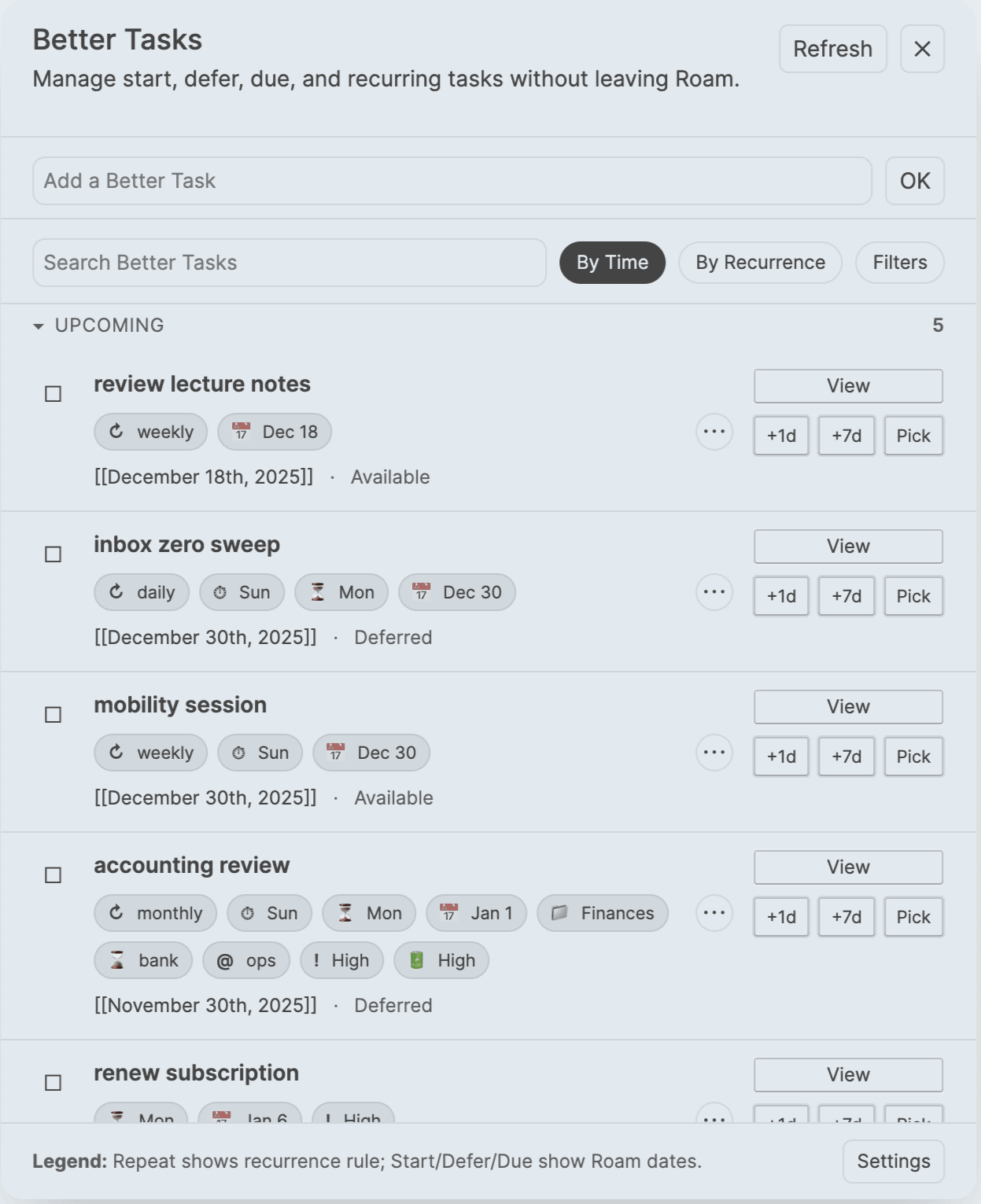The width and height of the screenshot is (981, 1204).
Task: Click the Sun start pill on mobility session
Action: 260,753
